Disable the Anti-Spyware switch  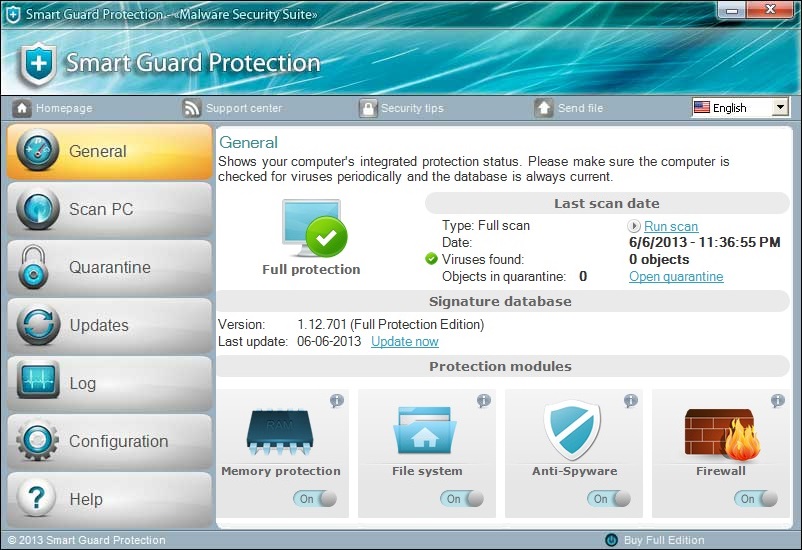[x=609, y=498]
